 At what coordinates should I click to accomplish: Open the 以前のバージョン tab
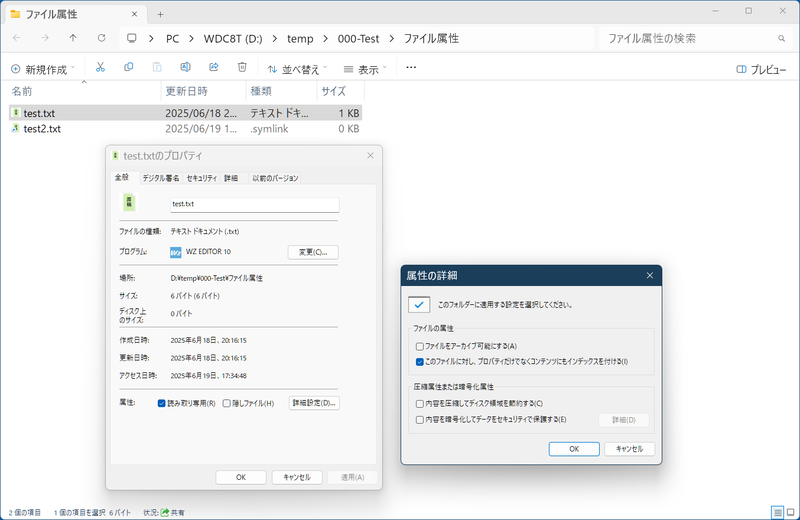275,178
